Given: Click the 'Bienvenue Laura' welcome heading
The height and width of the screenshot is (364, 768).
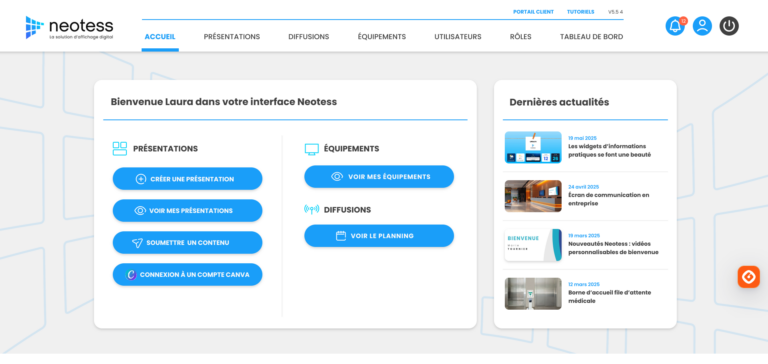Looking at the screenshot, I should pyautogui.click(x=224, y=102).
